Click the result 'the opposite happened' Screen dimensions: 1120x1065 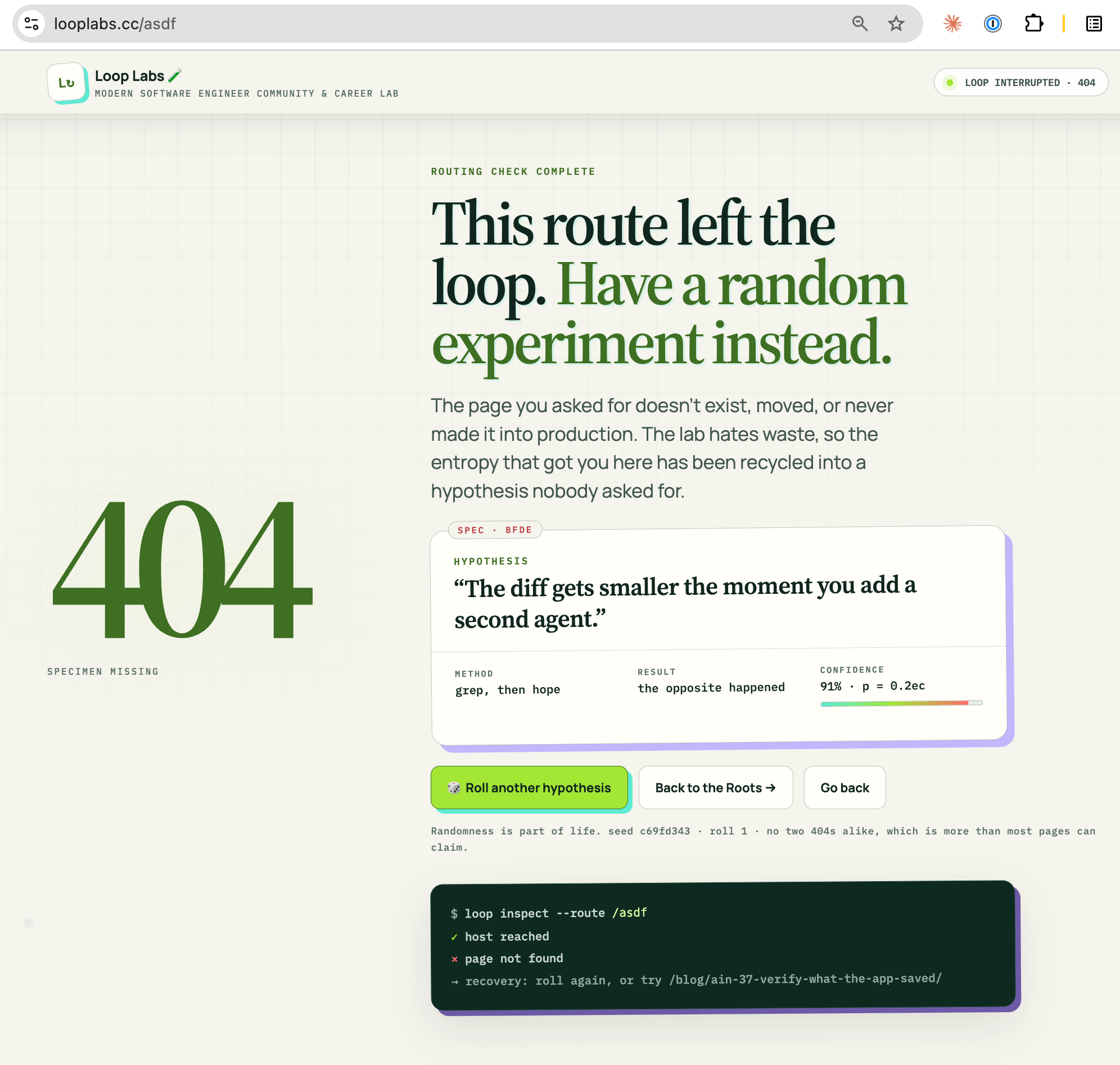711,688
